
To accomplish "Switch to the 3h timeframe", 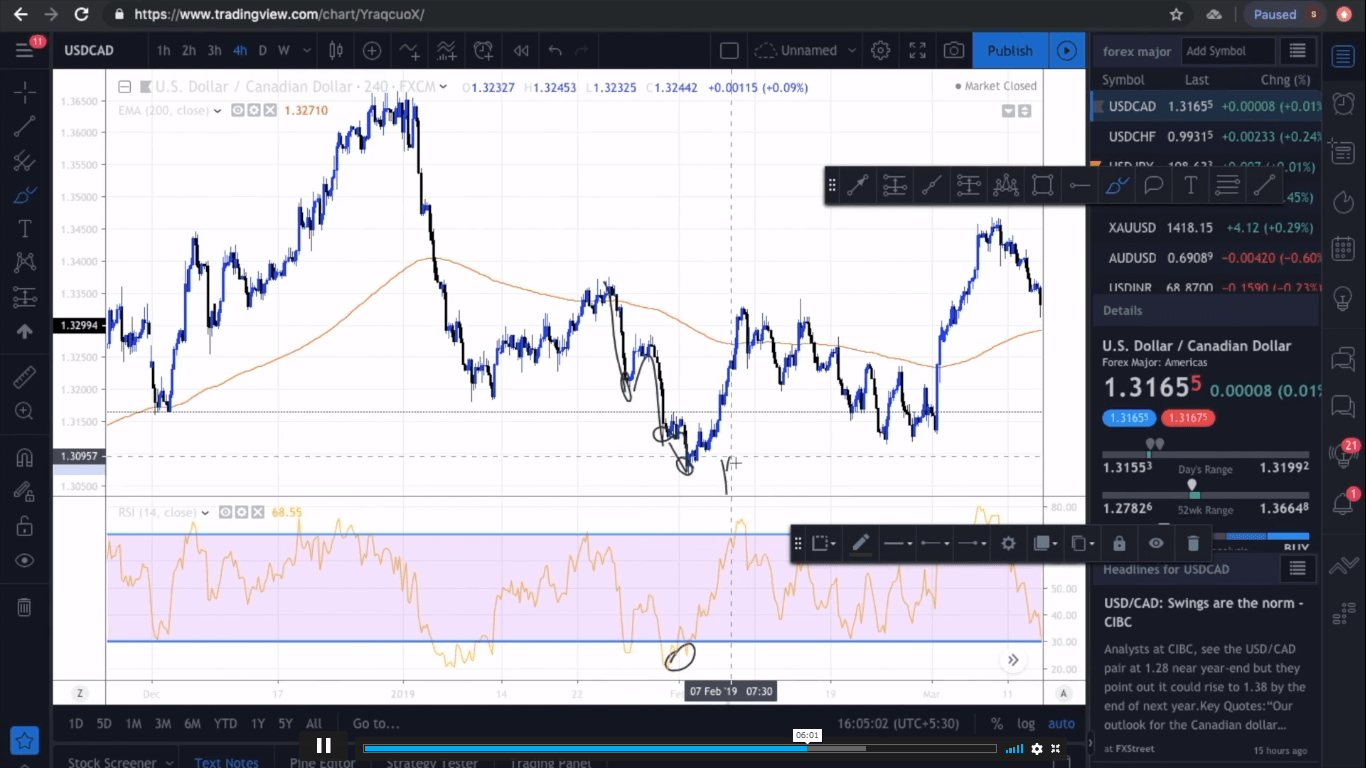I will pyautogui.click(x=214, y=50).
